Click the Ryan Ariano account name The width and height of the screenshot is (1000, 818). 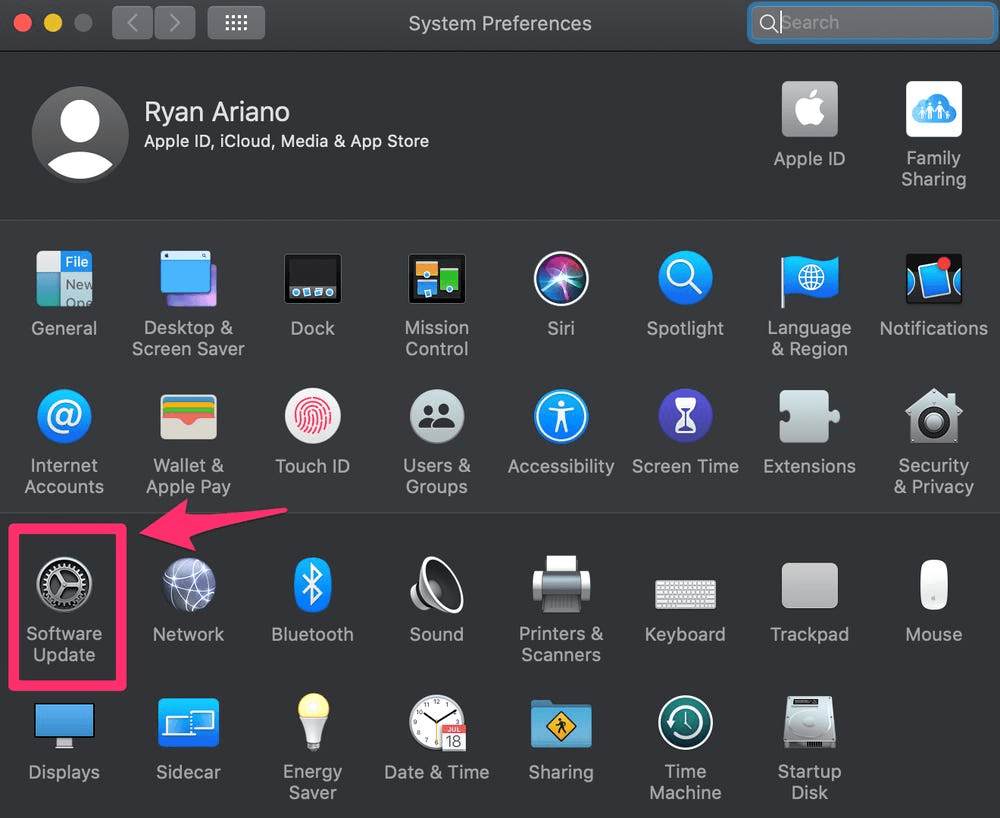pyautogui.click(x=217, y=112)
